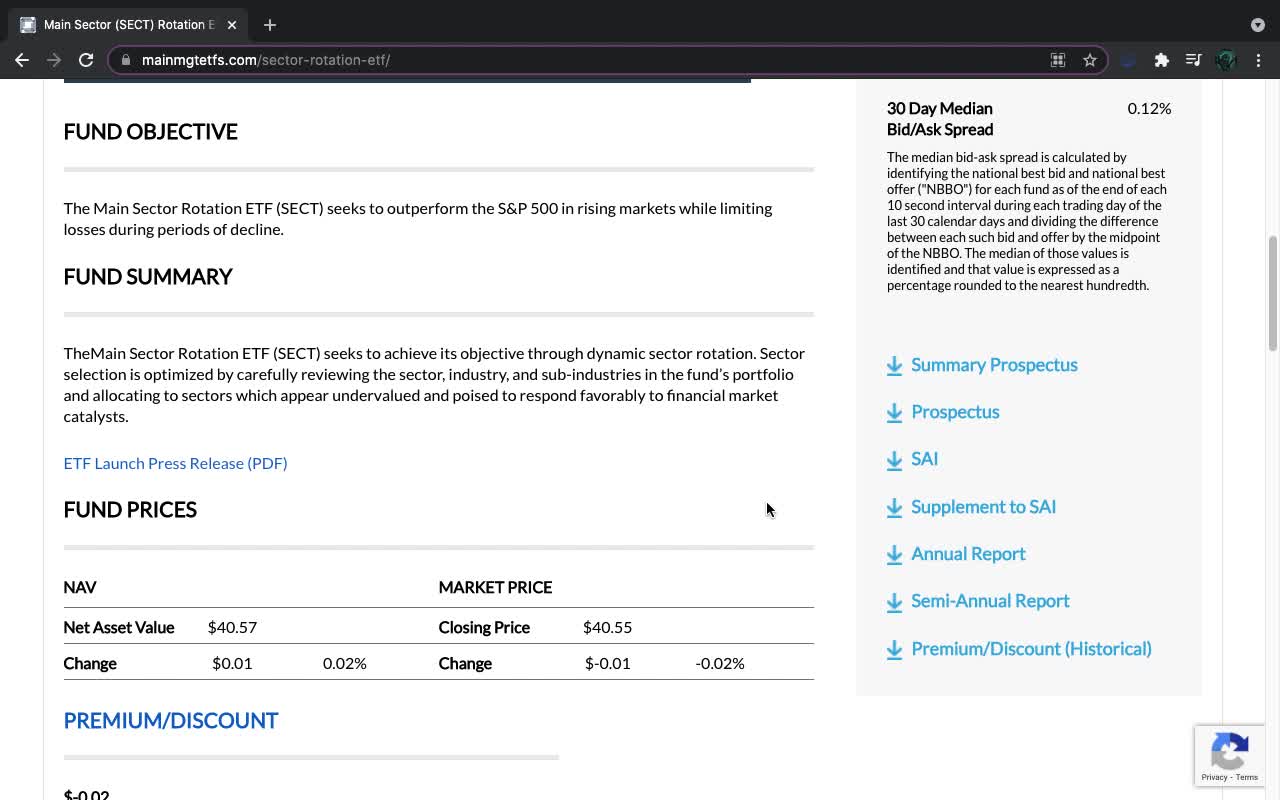Click the NAV change 0.02% value

pyautogui.click(x=345, y=663)
